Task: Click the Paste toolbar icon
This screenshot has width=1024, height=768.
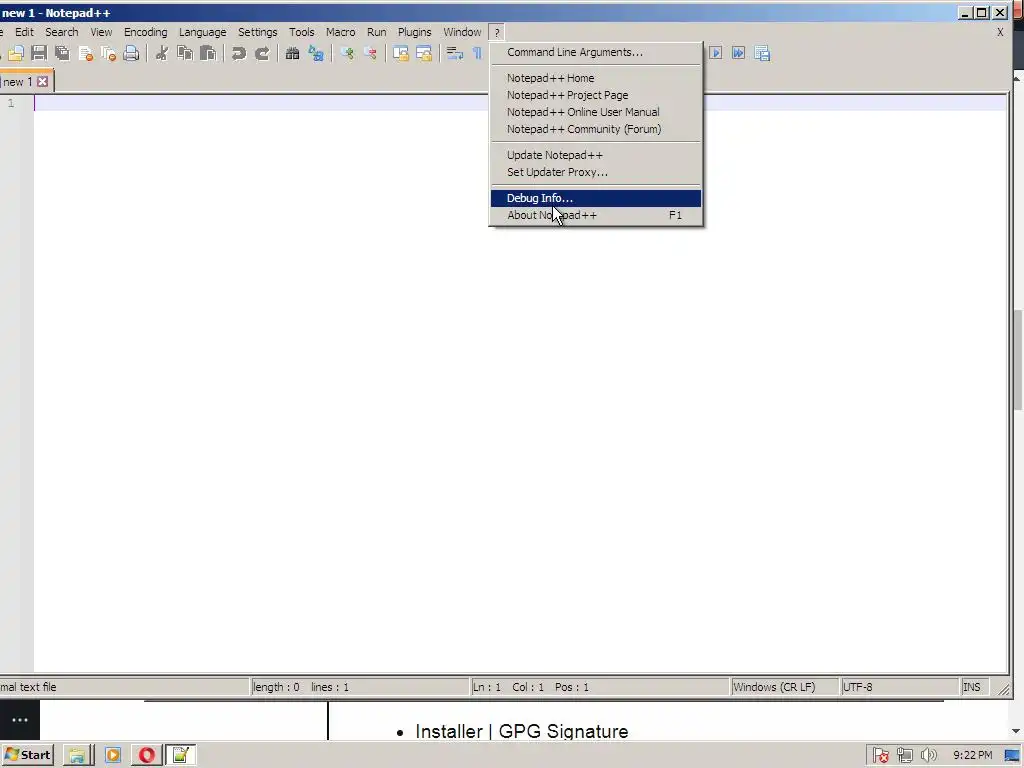Action: tap(208, 54)
